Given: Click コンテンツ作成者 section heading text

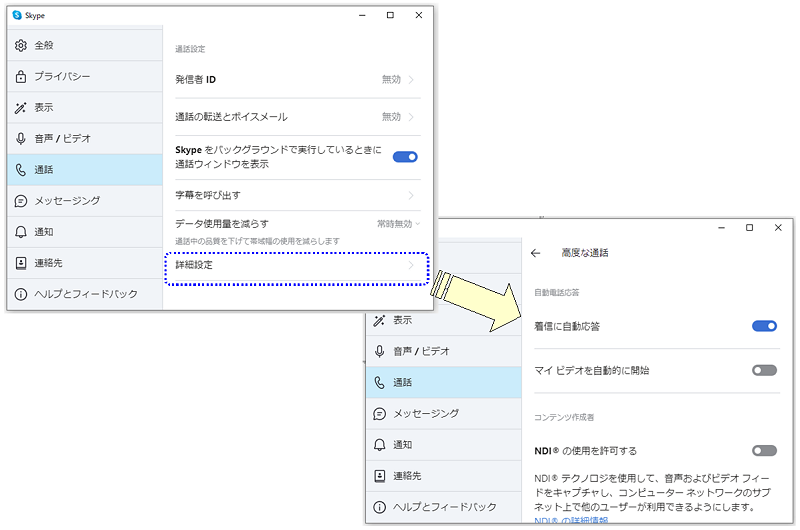Looking at the screenshot, I should point(564,417).
